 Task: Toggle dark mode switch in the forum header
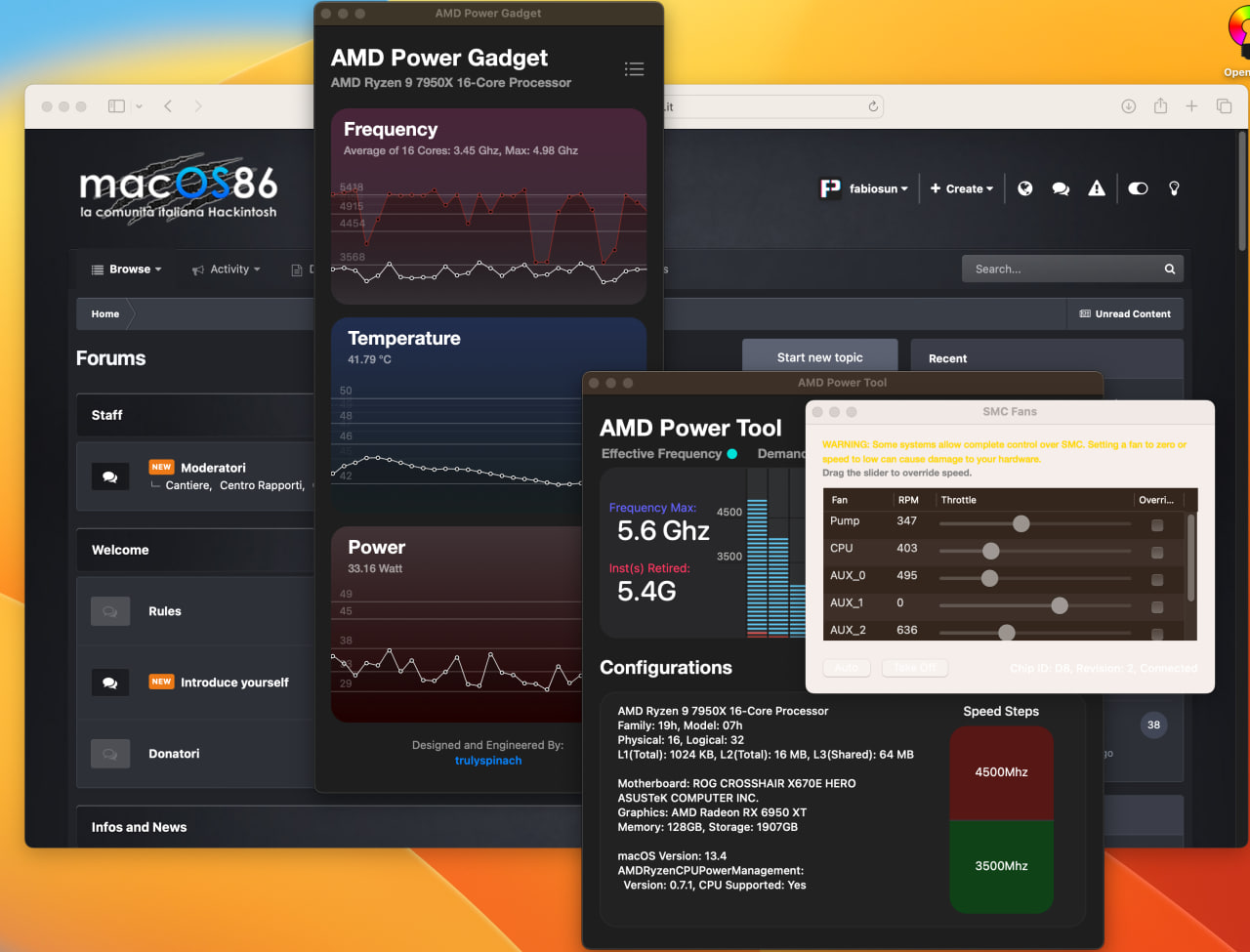(x=1137, y=188)
